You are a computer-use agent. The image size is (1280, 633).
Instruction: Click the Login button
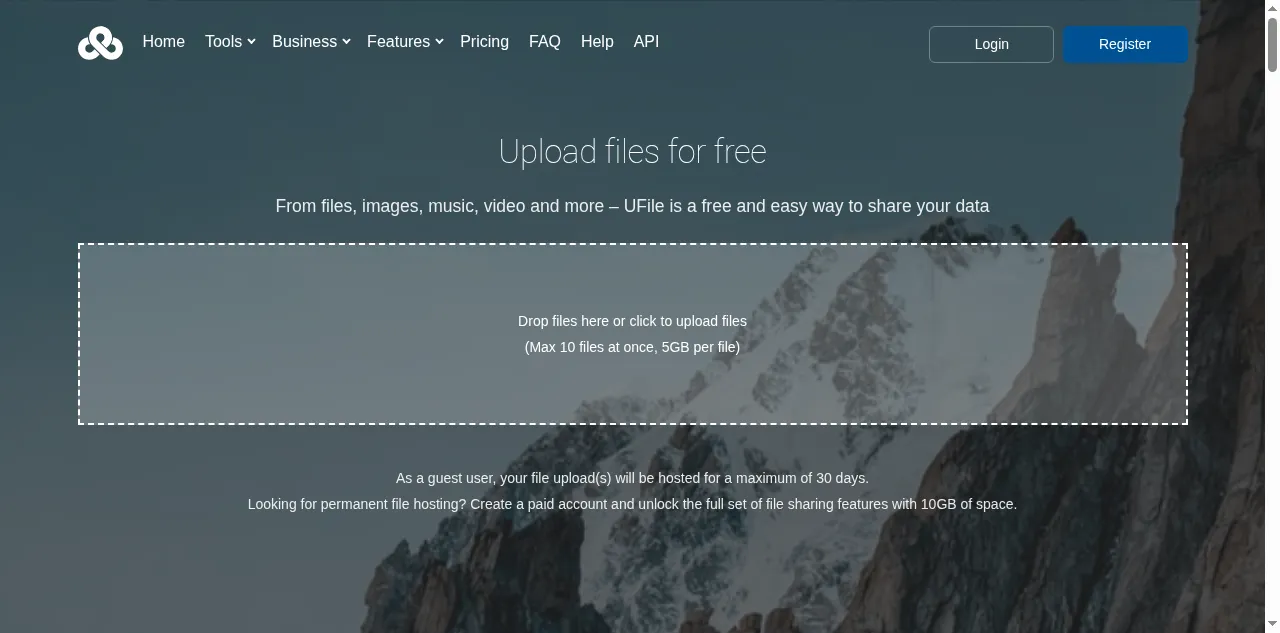(991, 44)
